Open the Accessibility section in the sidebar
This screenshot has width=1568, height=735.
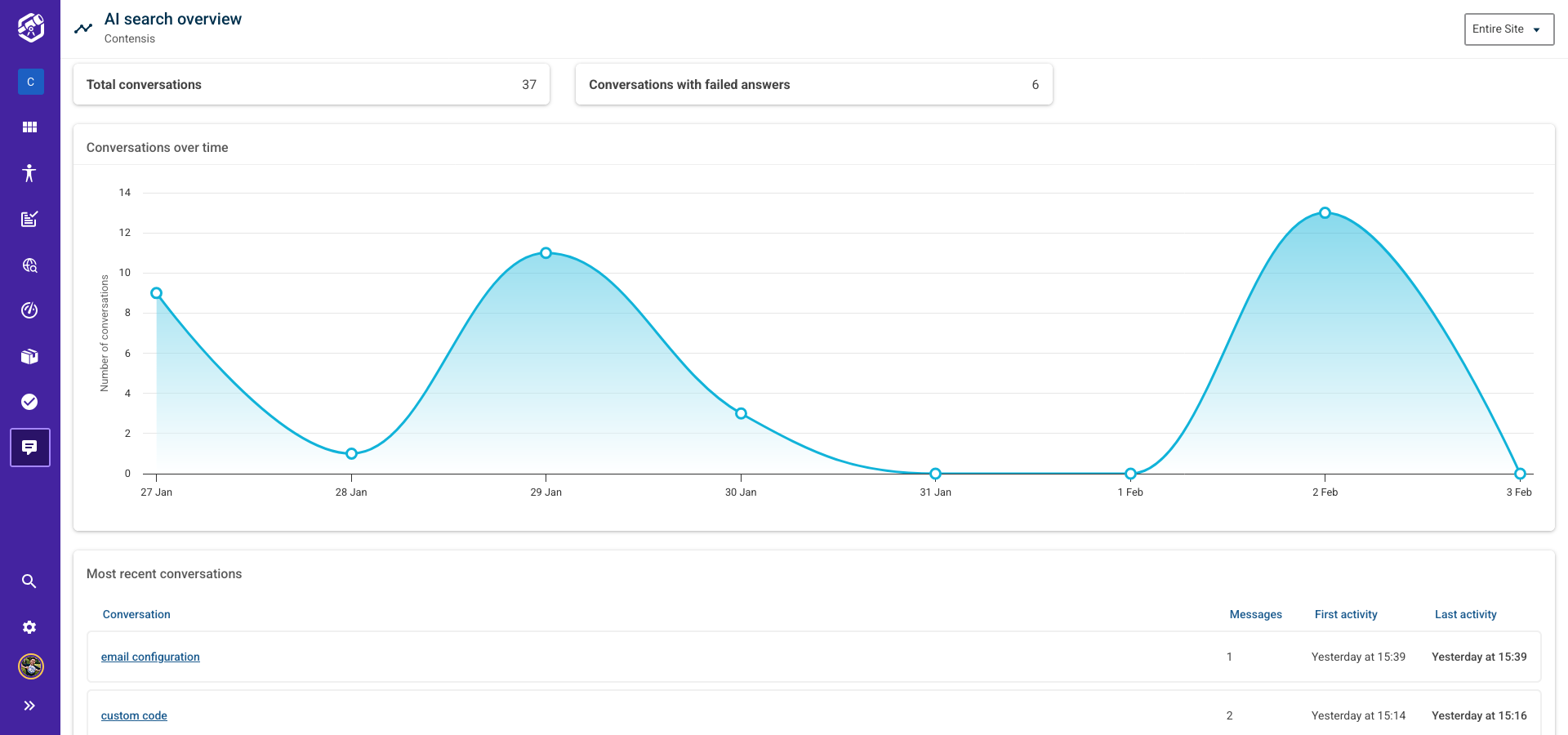(x=30, y=173)
